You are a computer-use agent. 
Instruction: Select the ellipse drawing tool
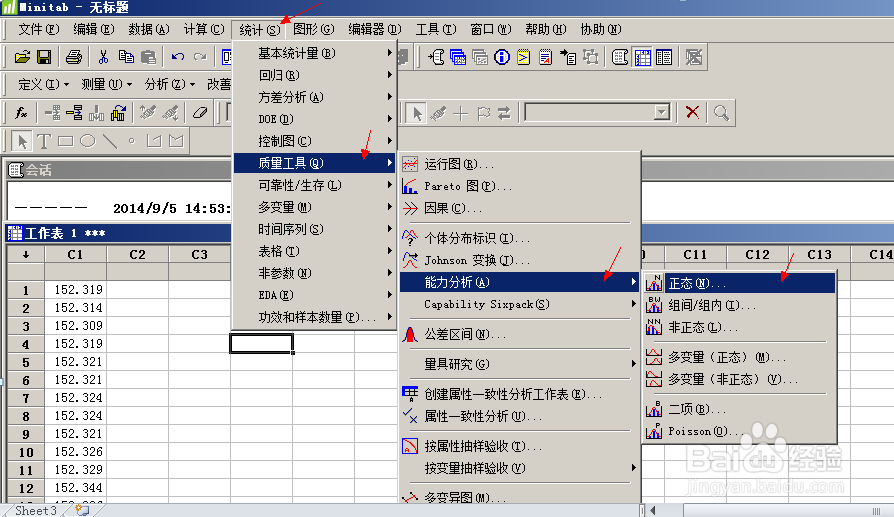coord(87,140)
